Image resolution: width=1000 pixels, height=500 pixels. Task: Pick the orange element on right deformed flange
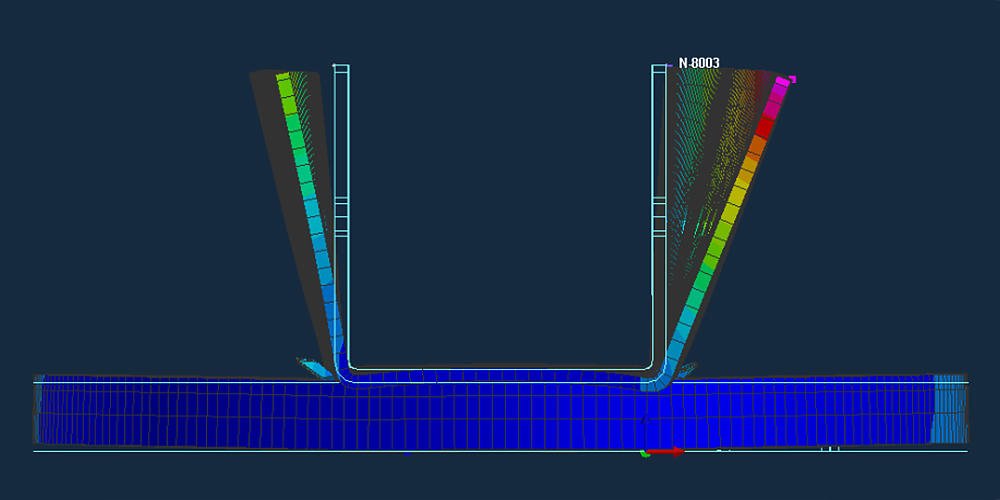(757, 147)
